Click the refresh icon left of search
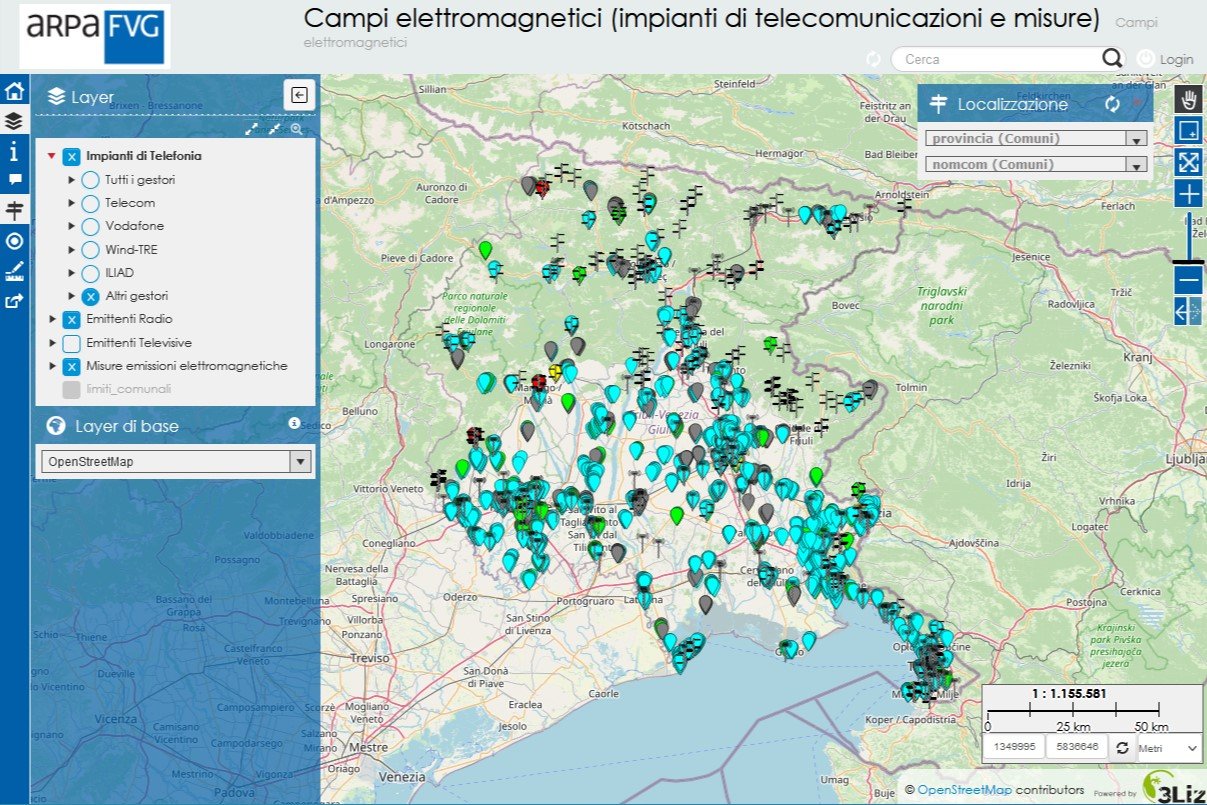This screenshot has width=1207, height=805. [x=873, y=59]
